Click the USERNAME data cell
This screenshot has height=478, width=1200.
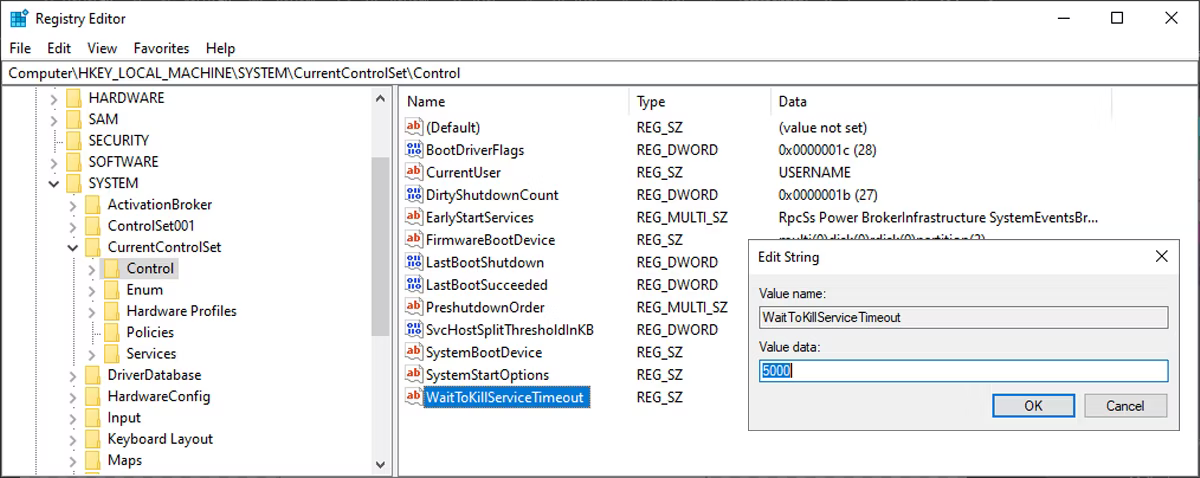pos(815,172)
